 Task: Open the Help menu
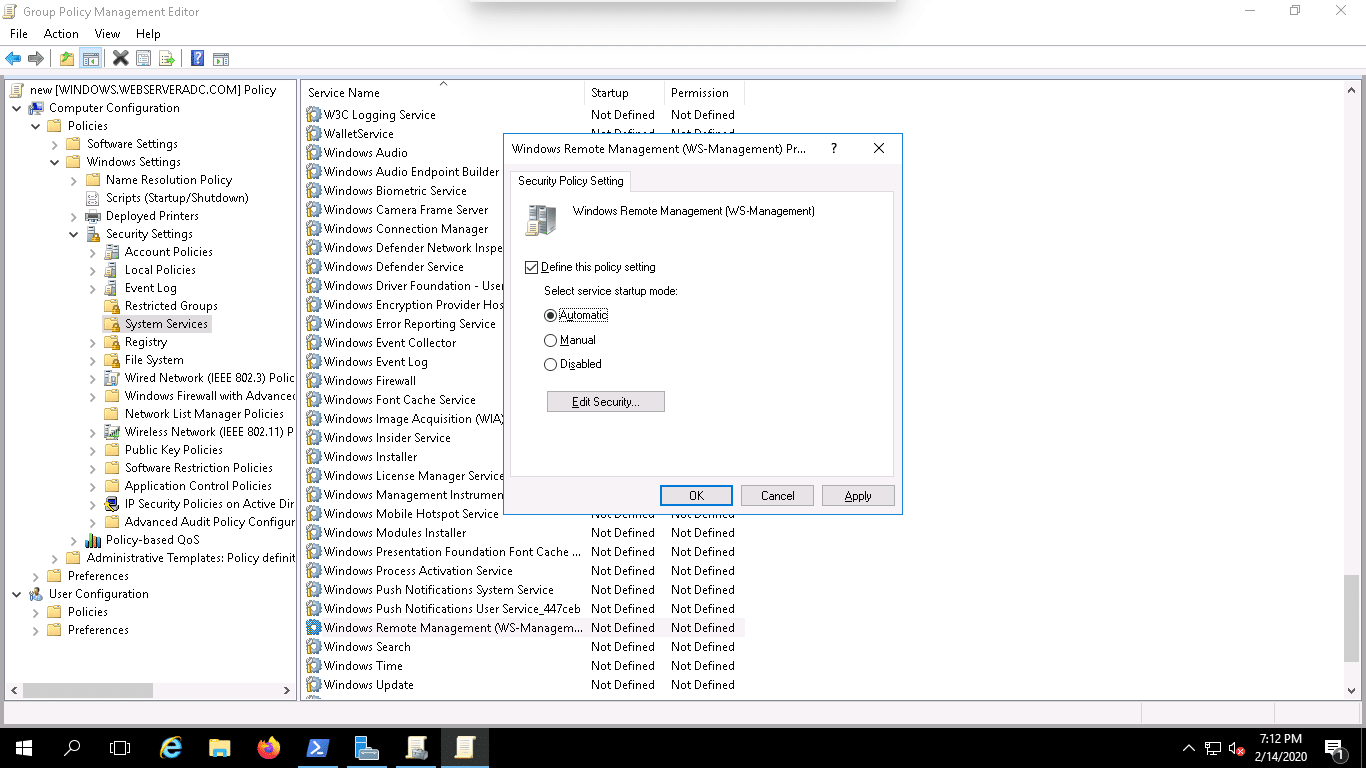[x=148, y=34]
